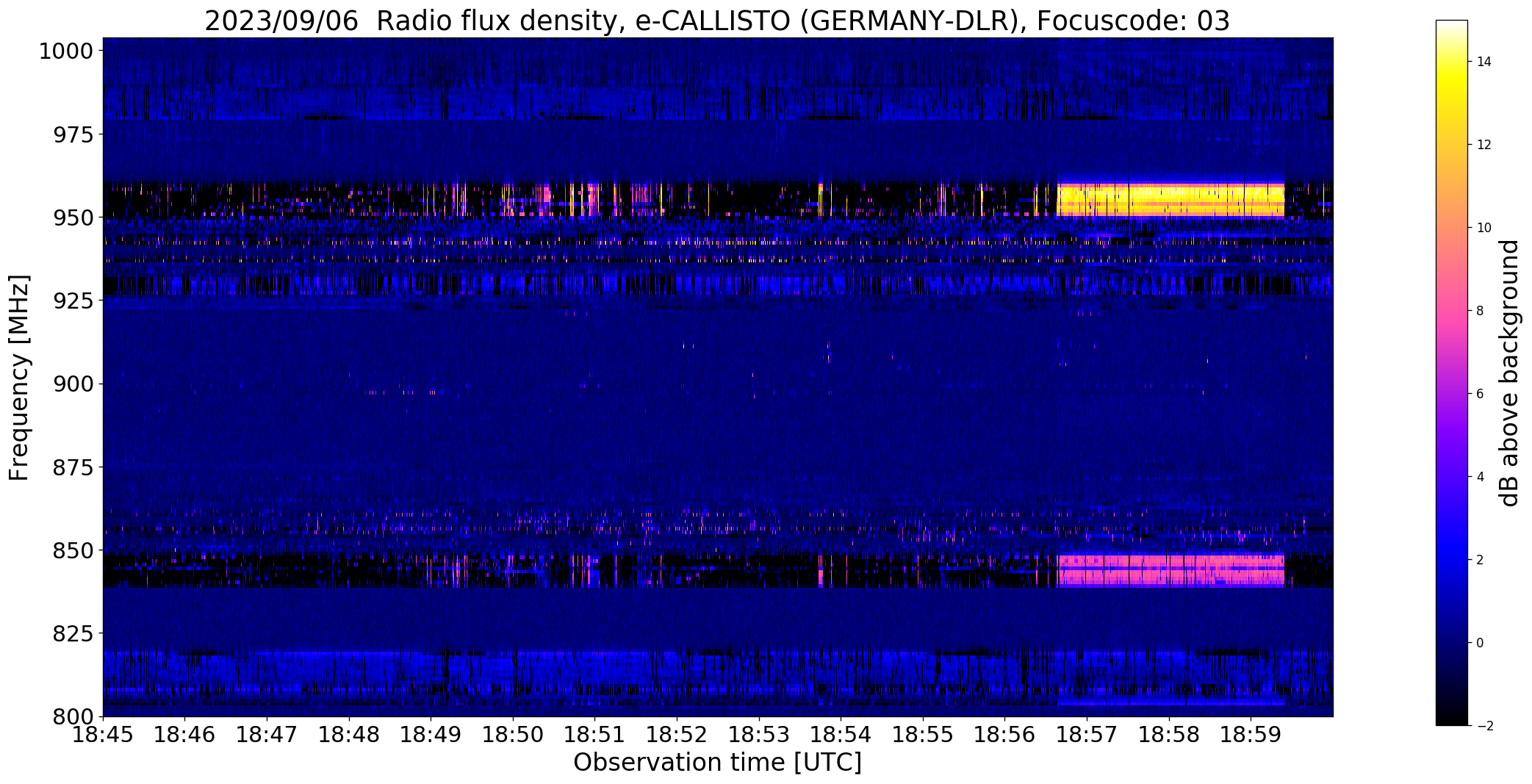
Task: Click the colorbar 4 tick label
Action: pyautogui.click(x=1480, y=477)
